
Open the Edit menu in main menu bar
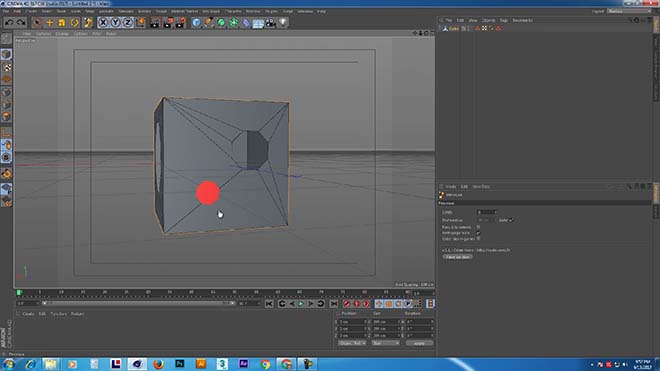point(17,11)
